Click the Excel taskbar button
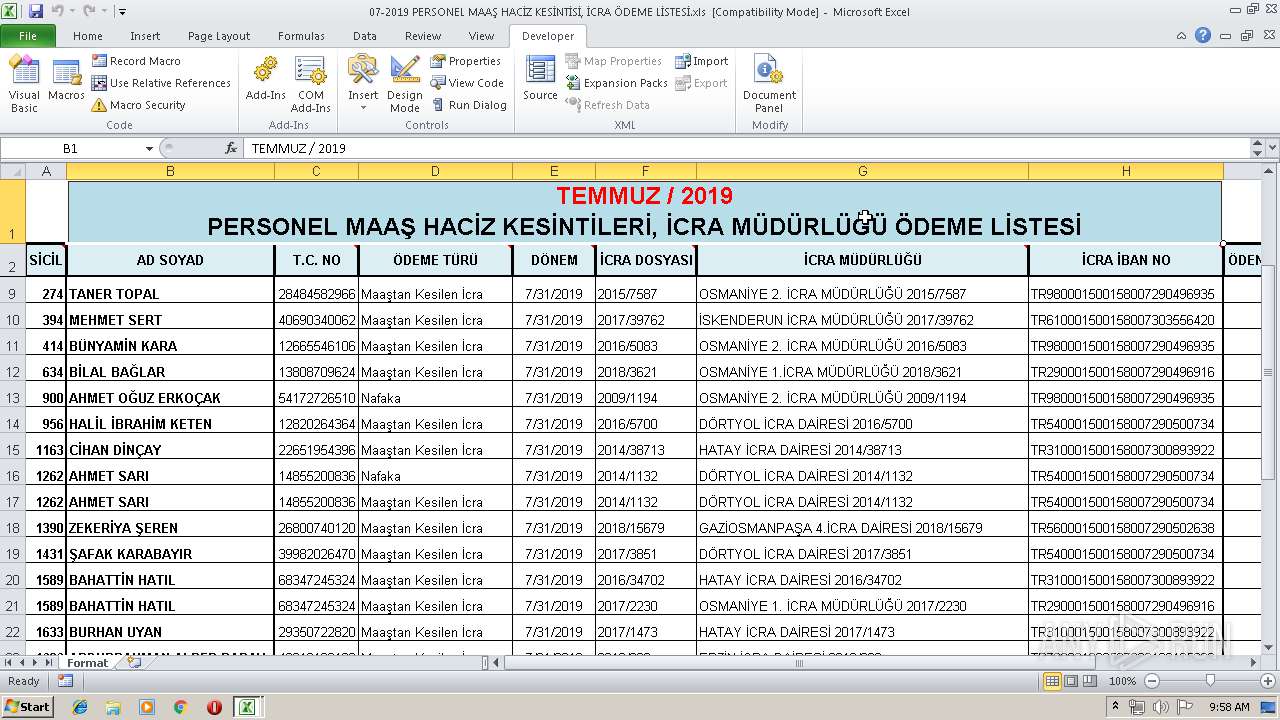 [x=246, y=707]
